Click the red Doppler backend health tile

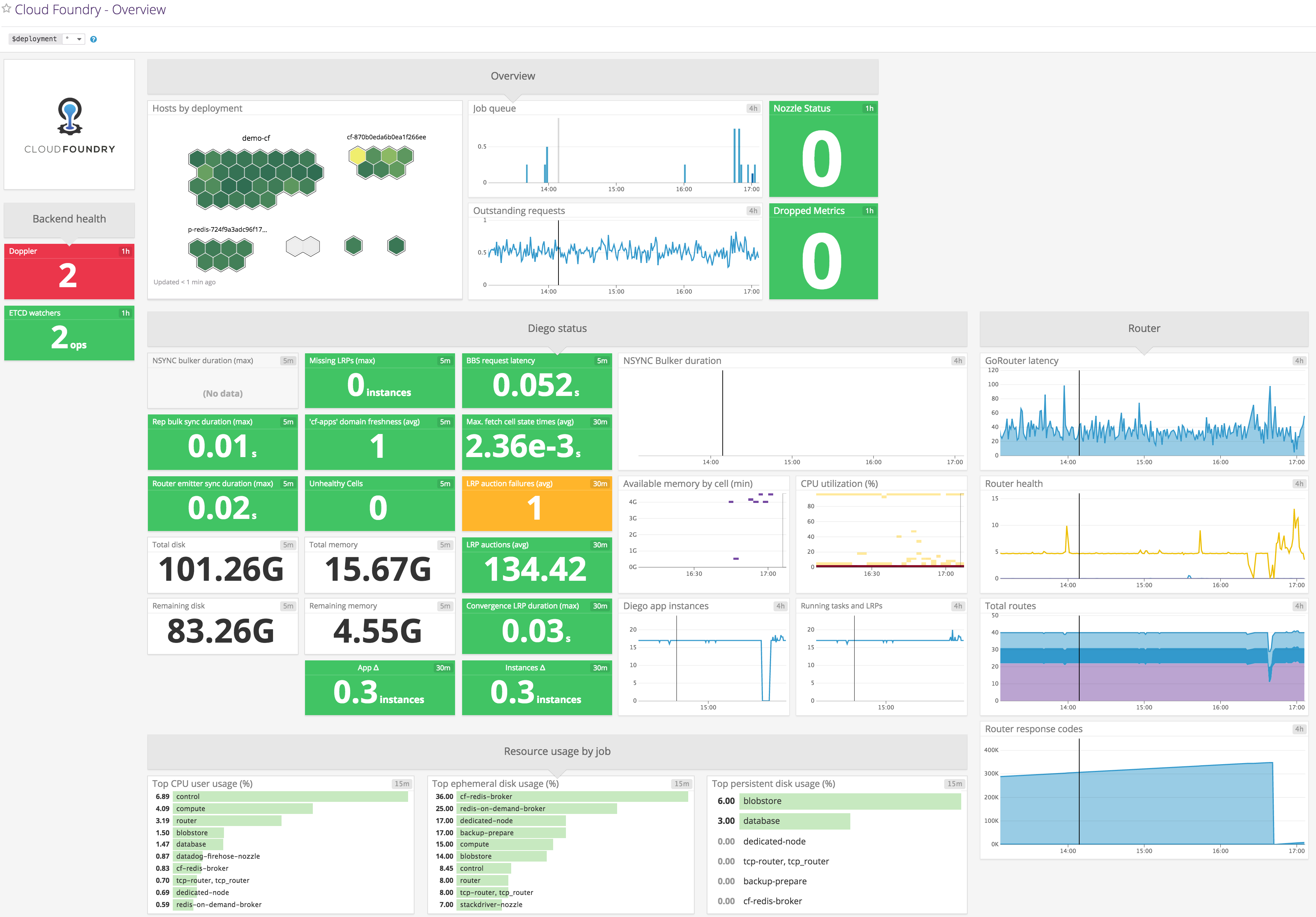coord(69,271)
